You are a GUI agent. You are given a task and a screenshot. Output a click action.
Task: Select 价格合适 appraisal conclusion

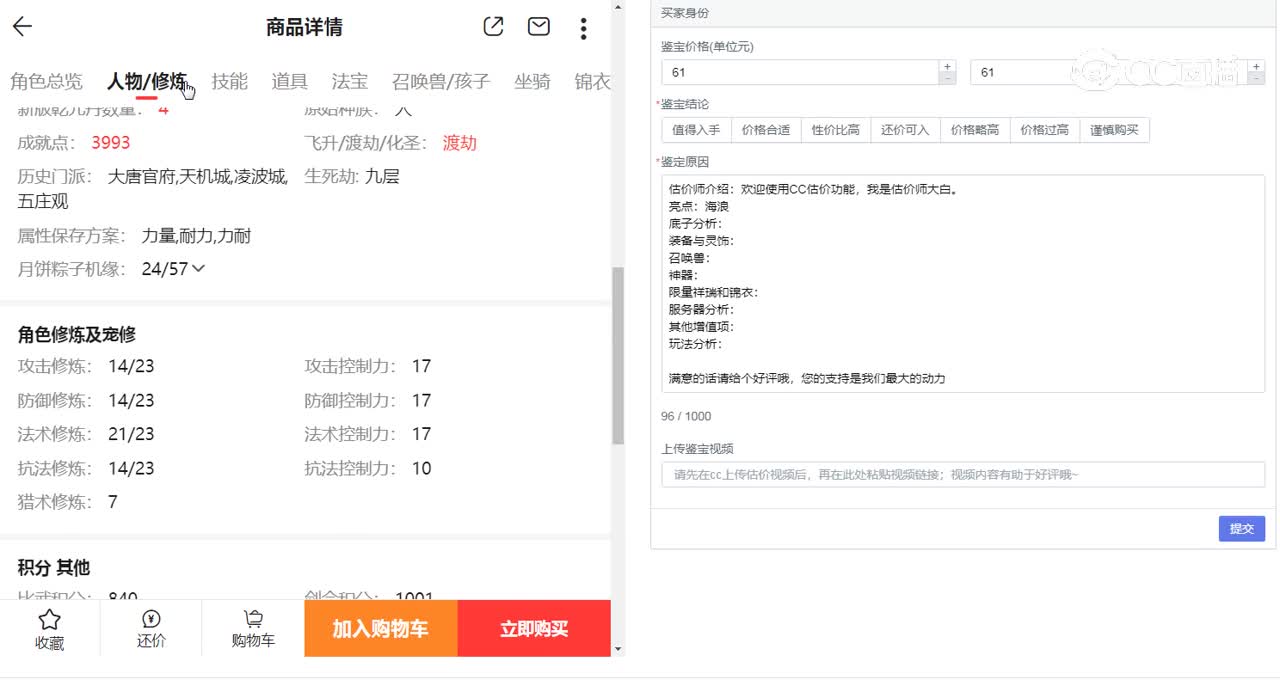coord(766,130)
